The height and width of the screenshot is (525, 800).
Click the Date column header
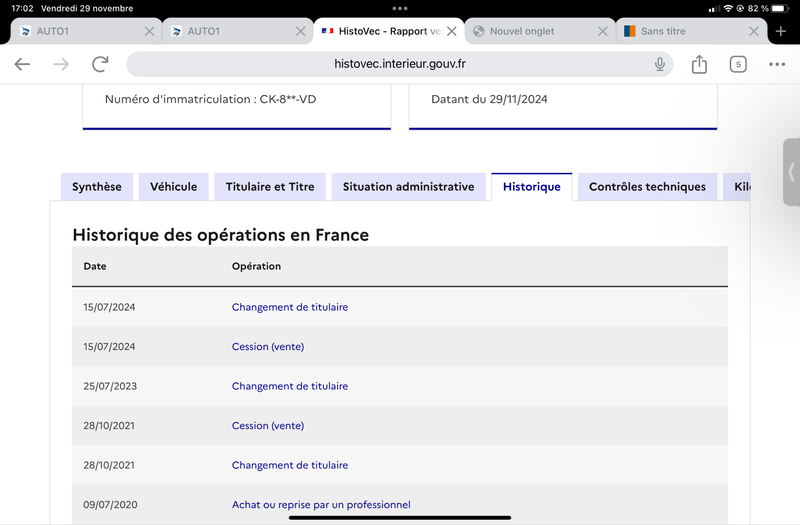click(x=95, y=266)
